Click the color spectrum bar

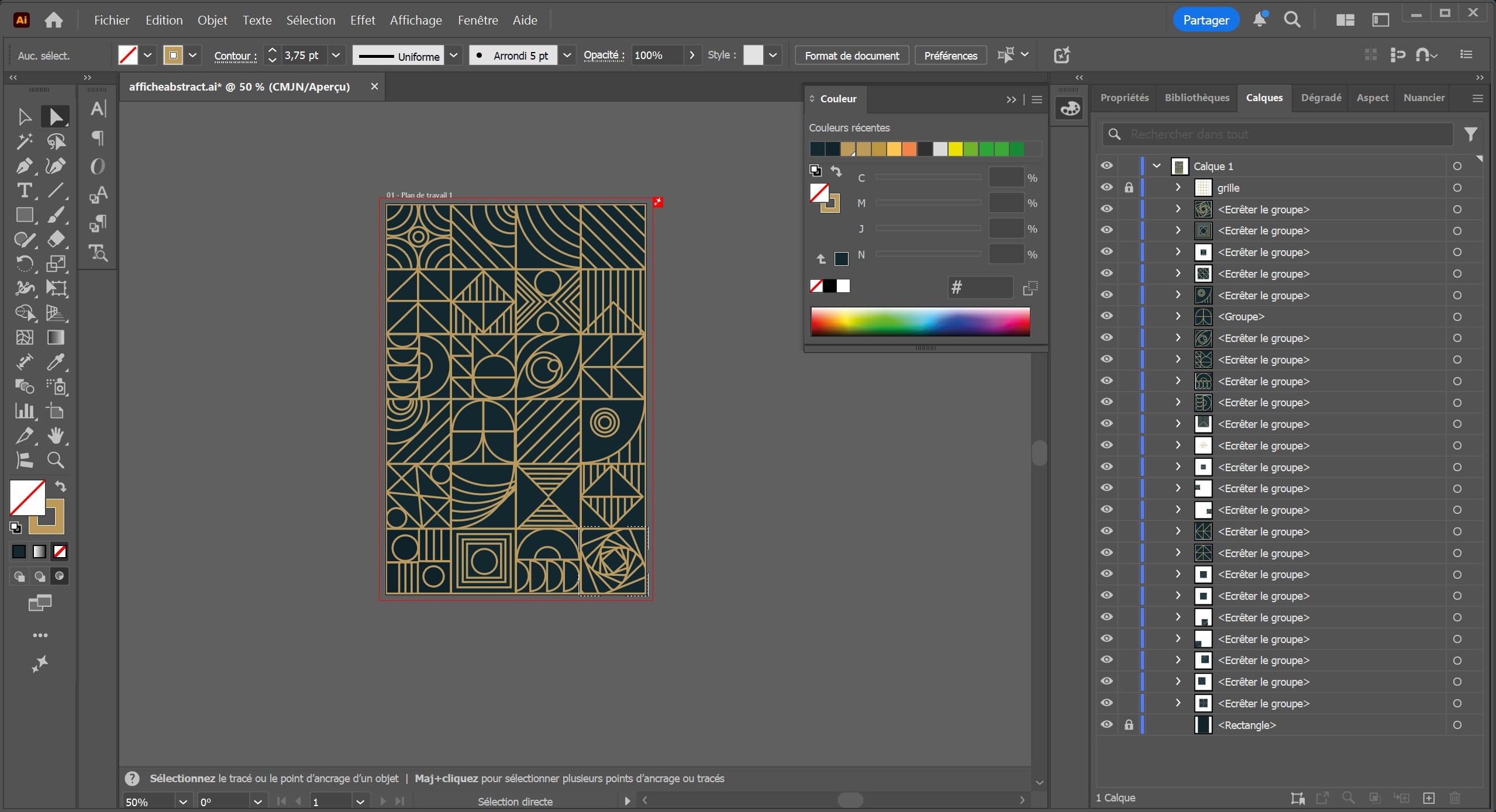point(920,322)
